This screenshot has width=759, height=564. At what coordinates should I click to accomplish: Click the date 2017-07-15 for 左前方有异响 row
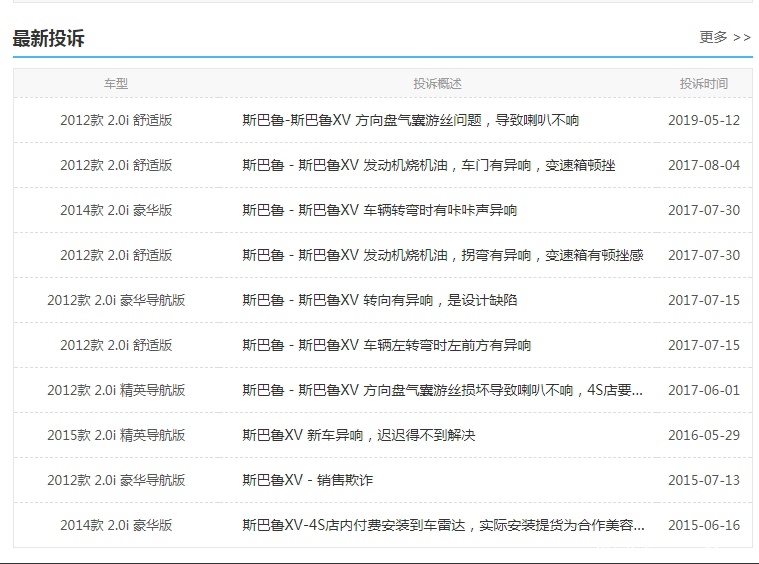click(x=704, y=345)
